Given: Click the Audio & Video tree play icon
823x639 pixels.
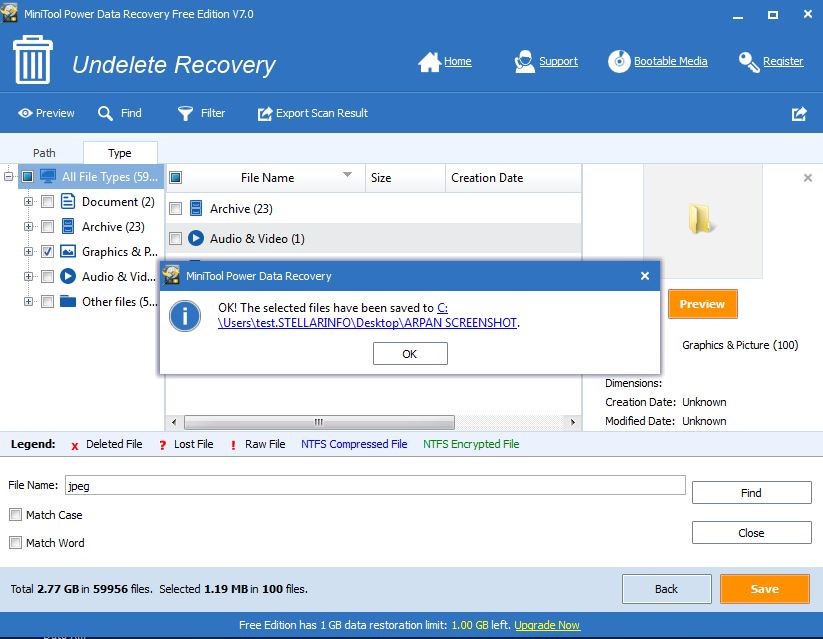Looking at the screenshot, I should (68, 276).
